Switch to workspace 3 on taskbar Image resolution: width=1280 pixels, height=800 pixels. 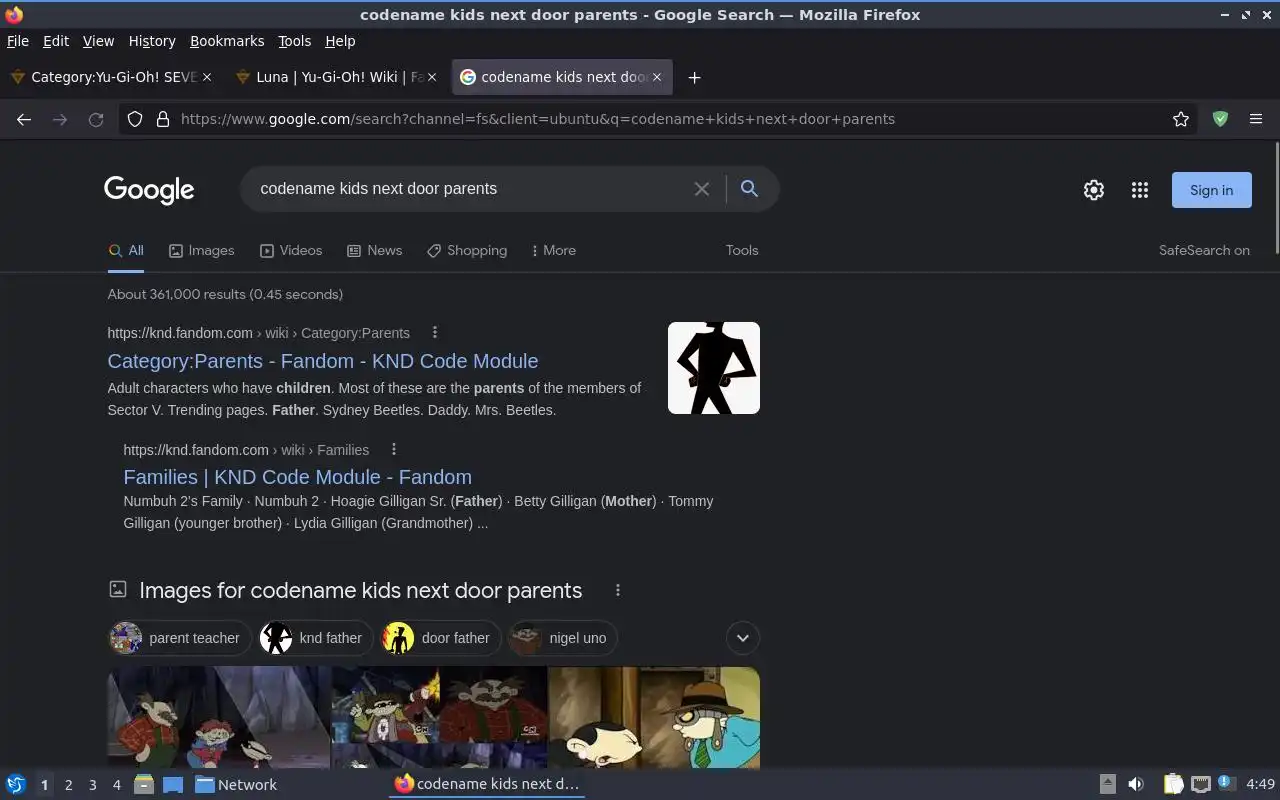(92, 785)
